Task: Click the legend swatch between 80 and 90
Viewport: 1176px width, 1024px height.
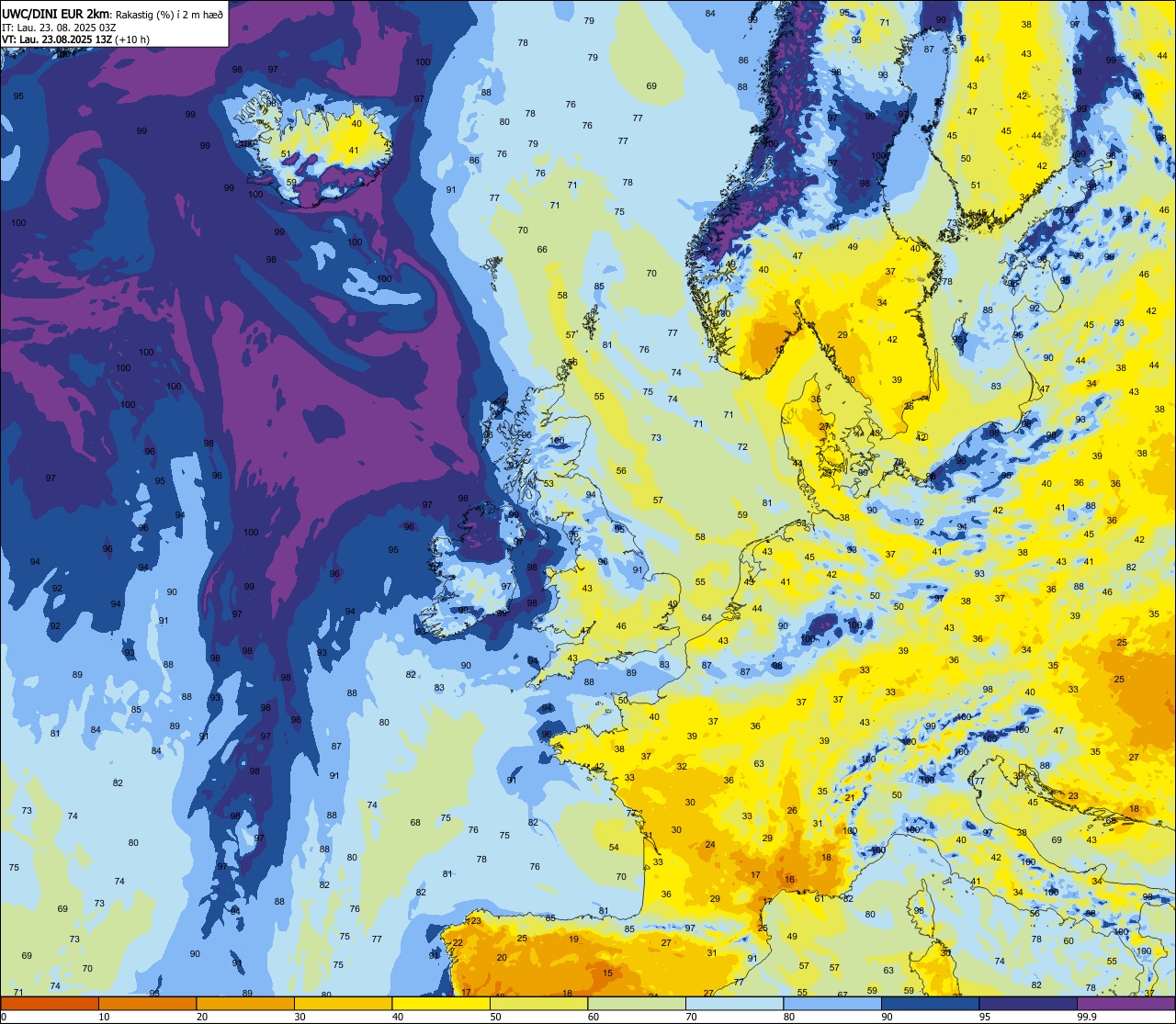Action: 832,1004
